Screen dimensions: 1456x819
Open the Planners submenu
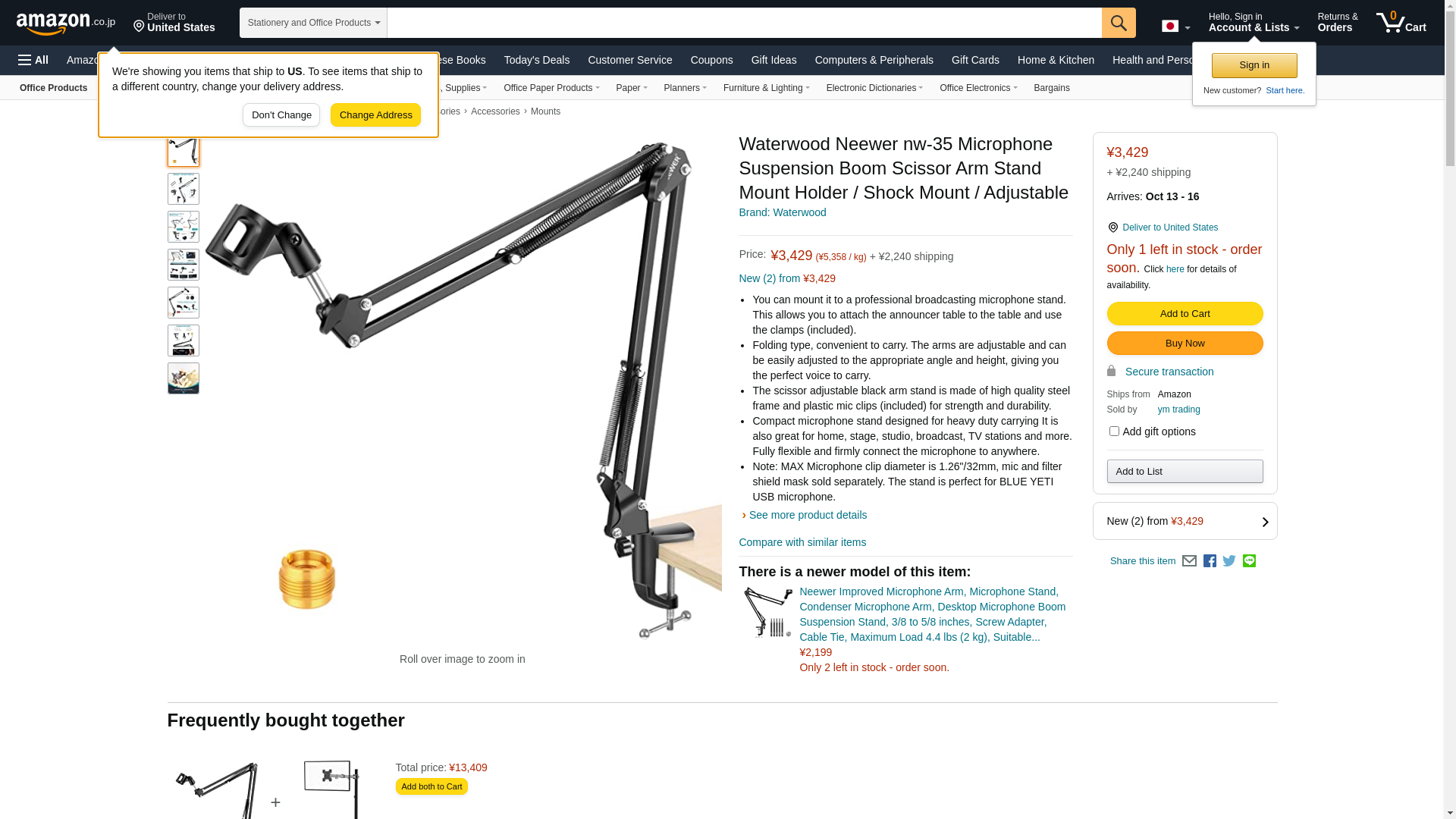(685, 88)
